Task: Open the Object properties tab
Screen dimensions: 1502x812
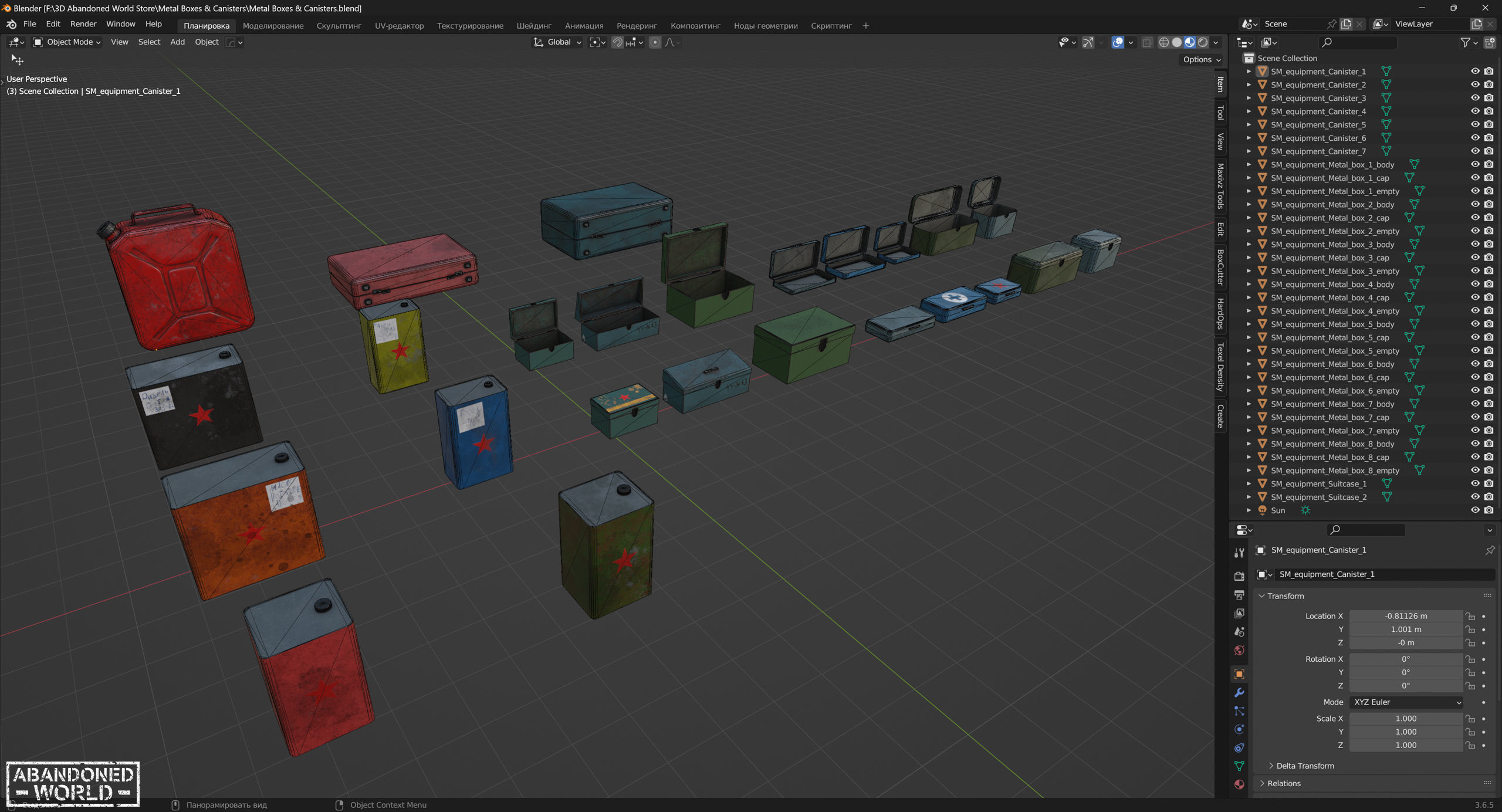Action: 1239,674
